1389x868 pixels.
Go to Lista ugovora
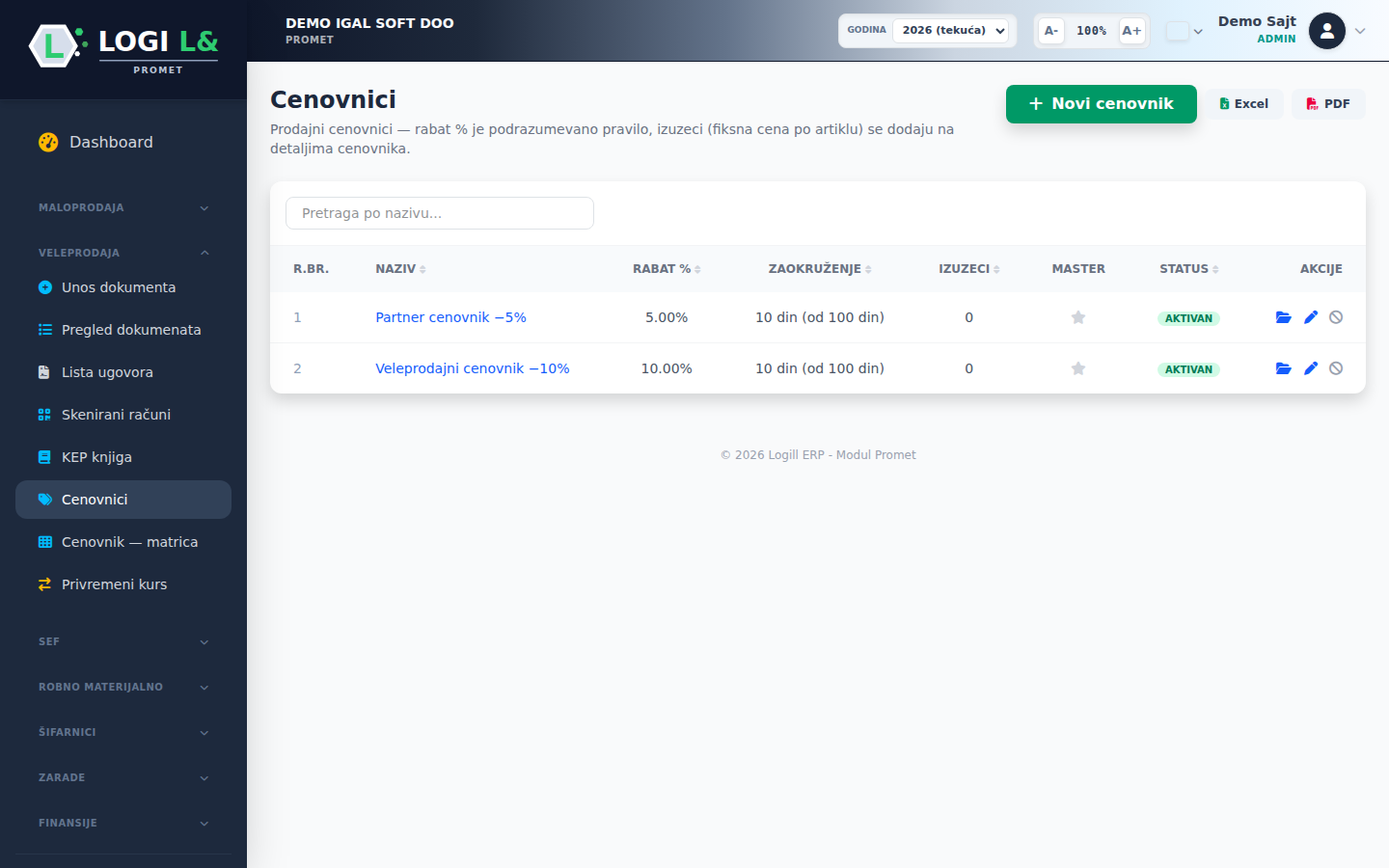123,372
